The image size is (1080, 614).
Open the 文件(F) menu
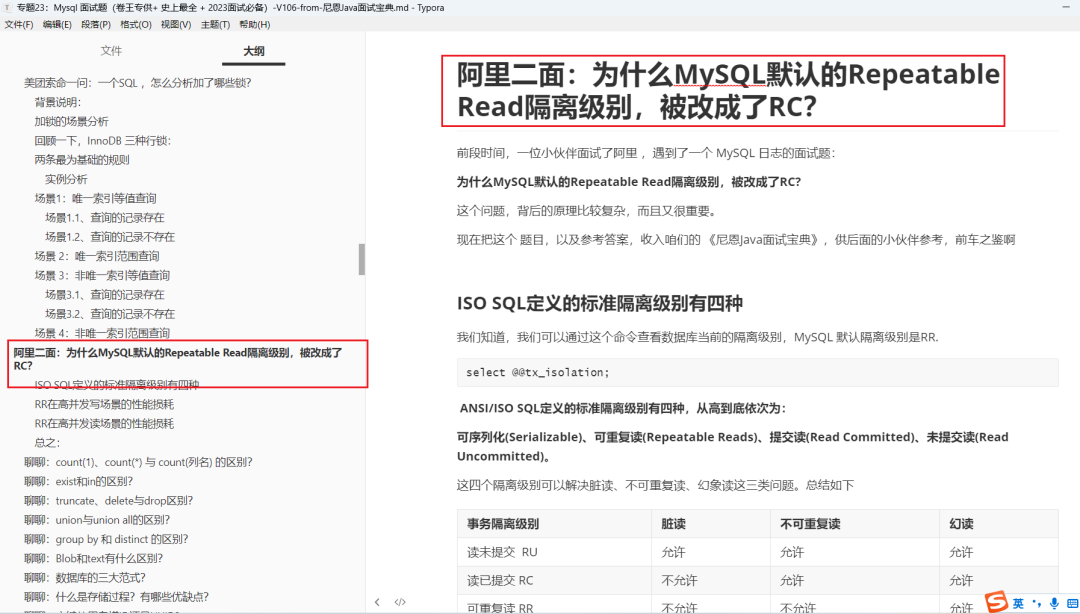[19, 25]
